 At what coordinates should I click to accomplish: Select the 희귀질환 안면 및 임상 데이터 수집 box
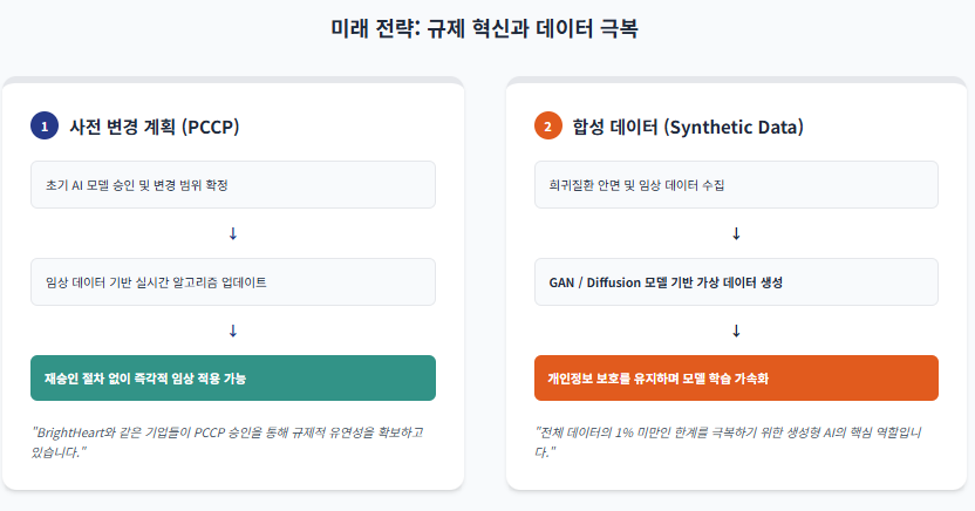tap(736, 185)
